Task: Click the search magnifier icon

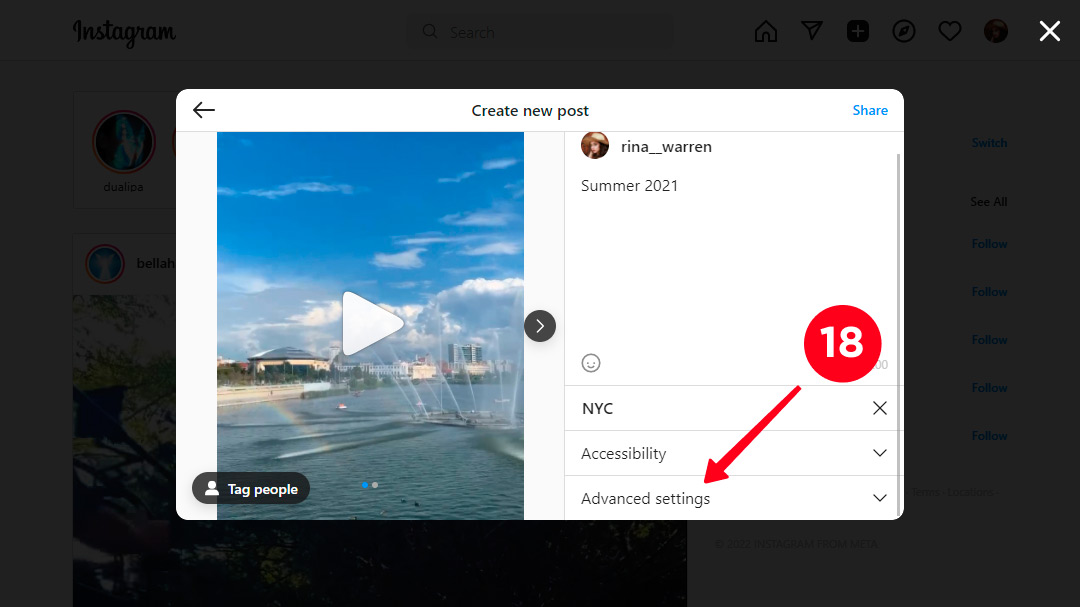Action: (430, 32)
